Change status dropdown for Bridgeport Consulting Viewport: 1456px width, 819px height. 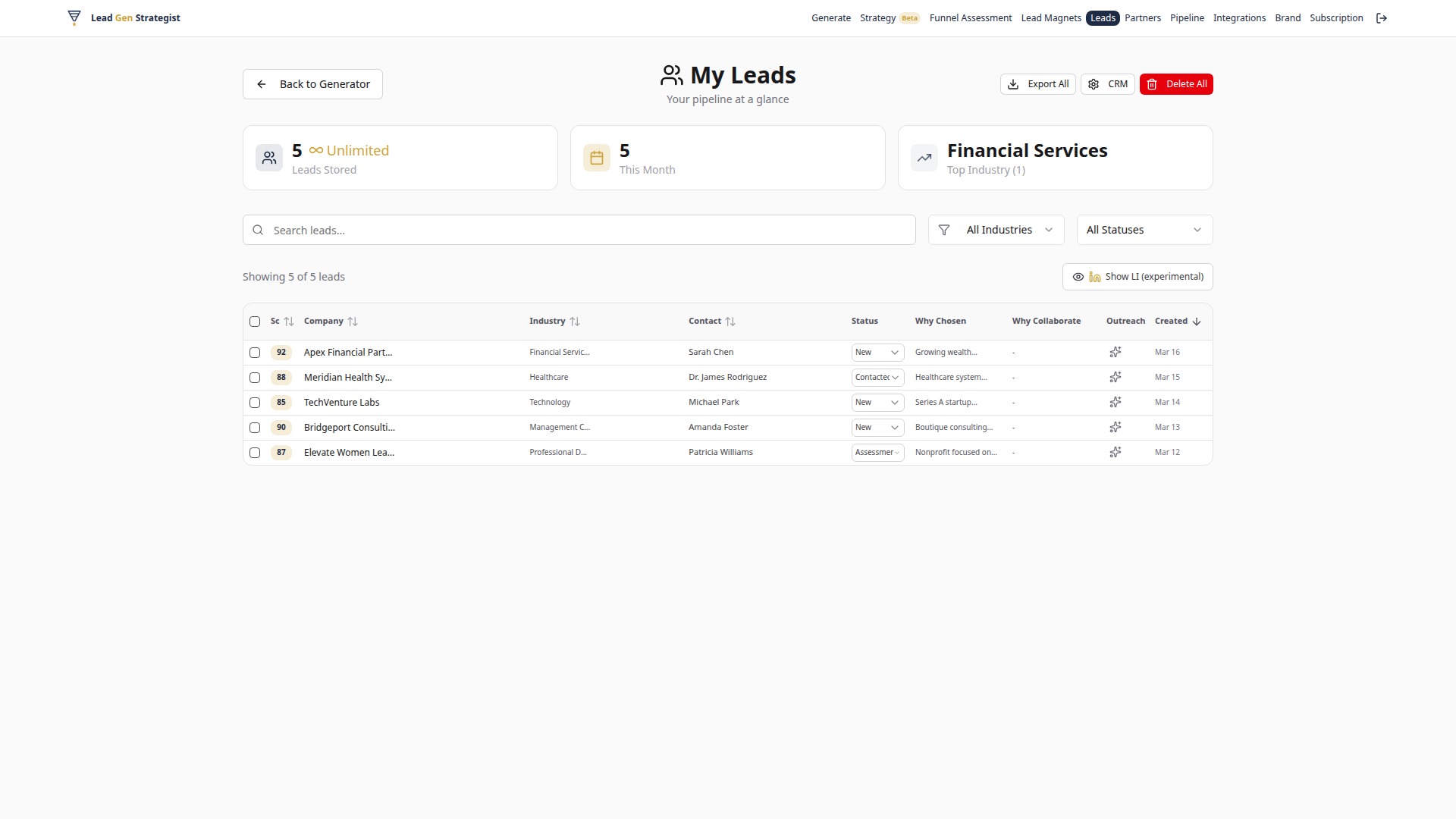[877, 427]
